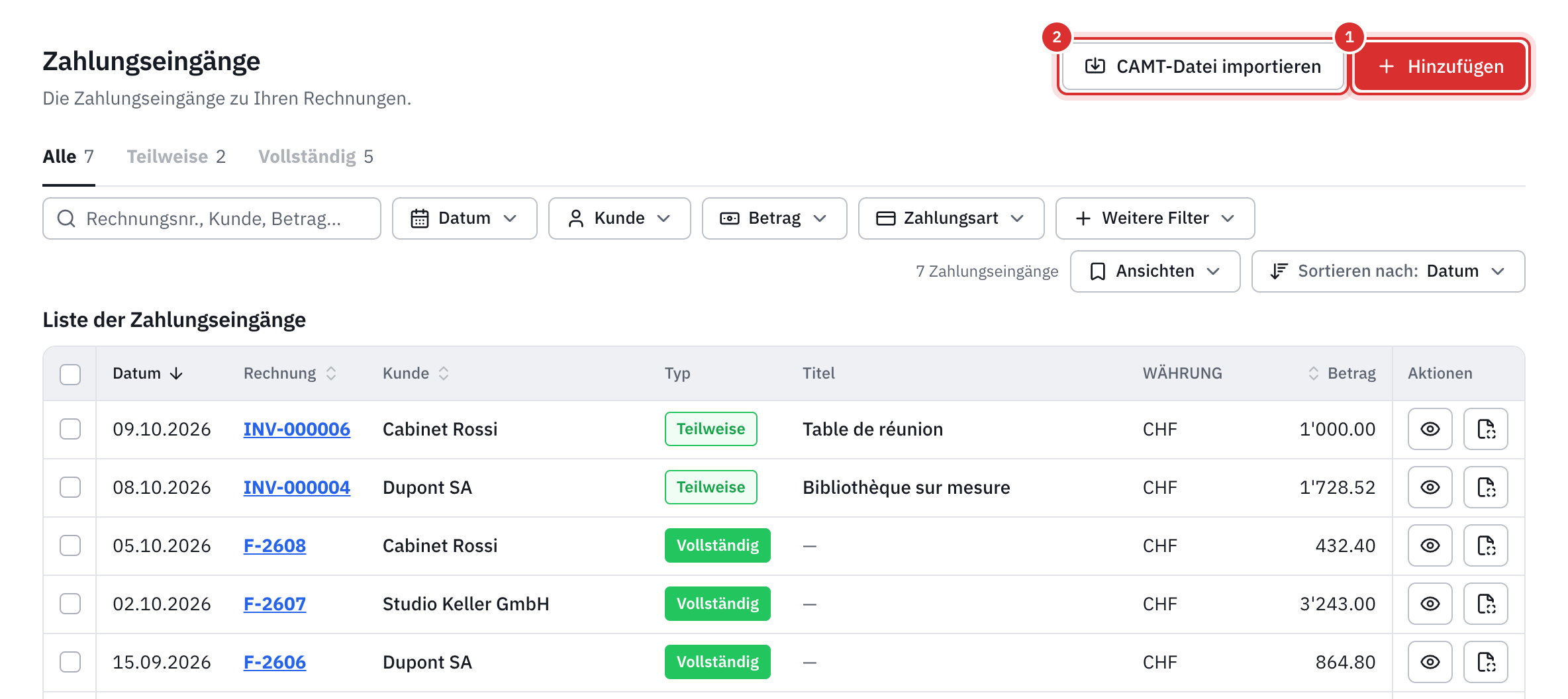Open document icon in F-2606 row
The width and height of the screenshot is (1568, 699).
[x=1486, y=662]
